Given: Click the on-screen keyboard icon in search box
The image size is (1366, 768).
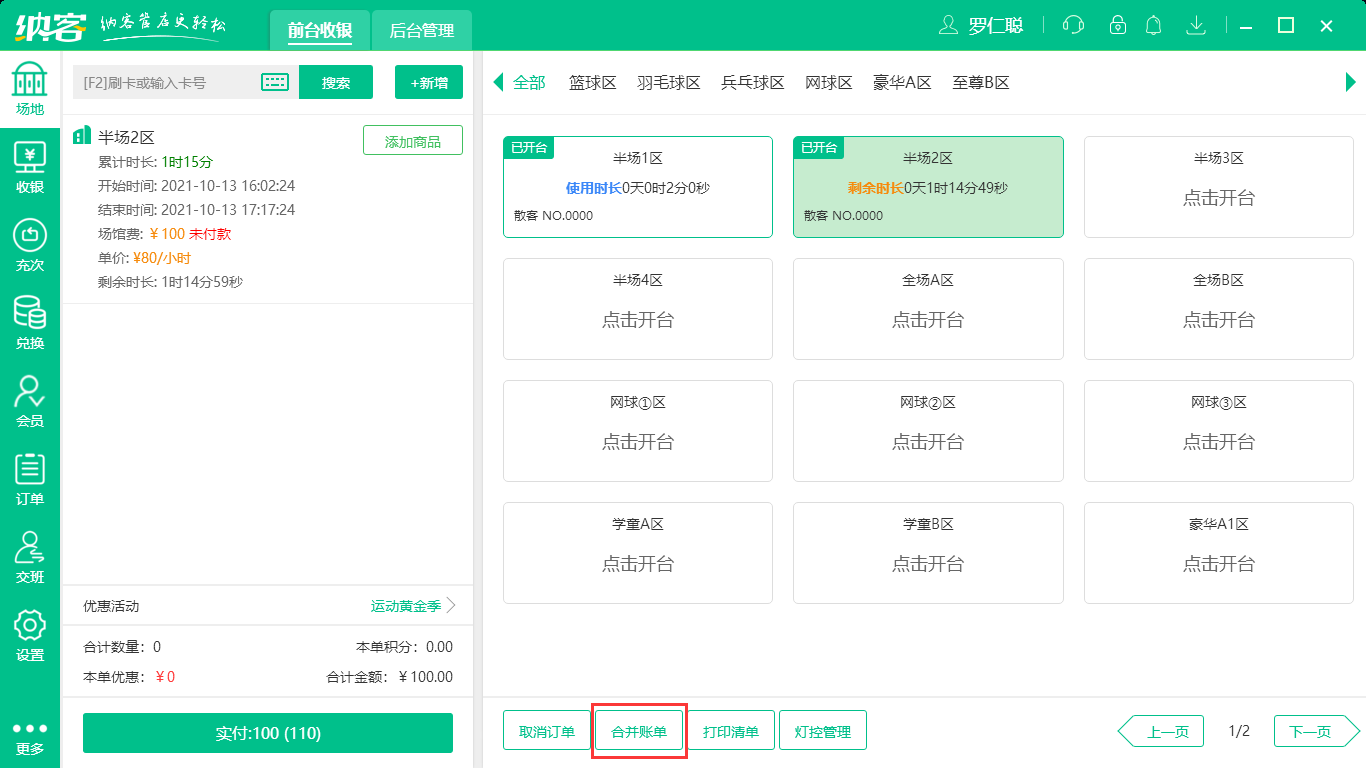Looking at the screenshot, I should (x=275, y=83).
